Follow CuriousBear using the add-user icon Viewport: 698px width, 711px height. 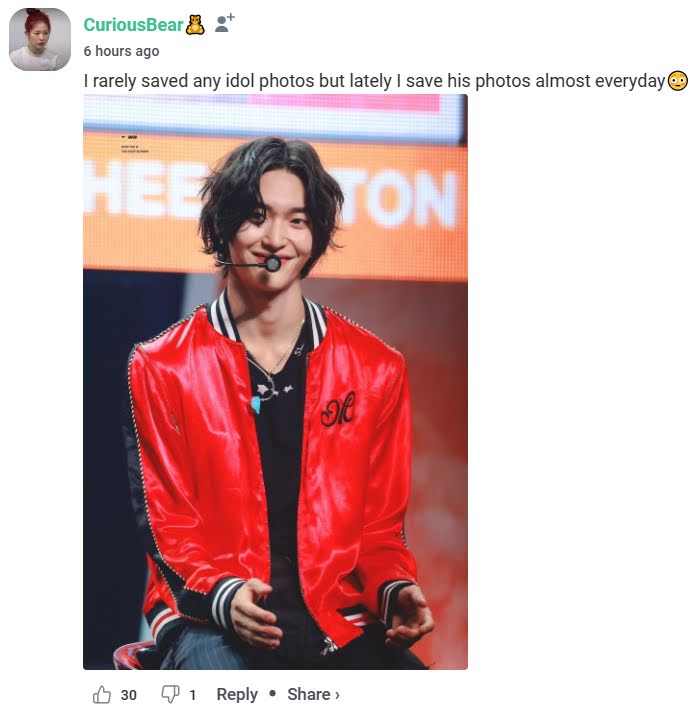(x=224, y=23)
